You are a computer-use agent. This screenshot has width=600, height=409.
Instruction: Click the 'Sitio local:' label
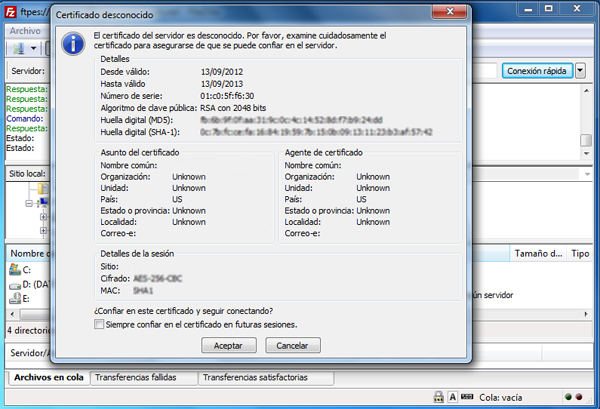(x=27, y=174)
